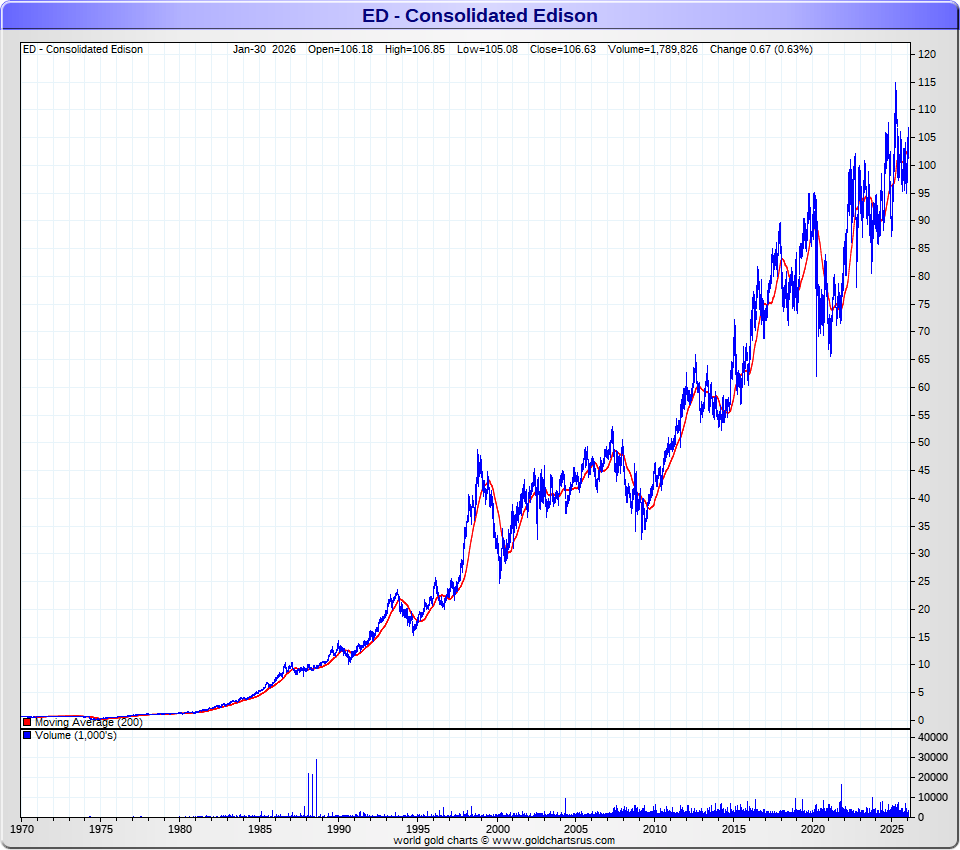The height and width of the screenshot is (850, 960).
Task: Click the 20000 volume axis label
Action: [x=933, y=777]
